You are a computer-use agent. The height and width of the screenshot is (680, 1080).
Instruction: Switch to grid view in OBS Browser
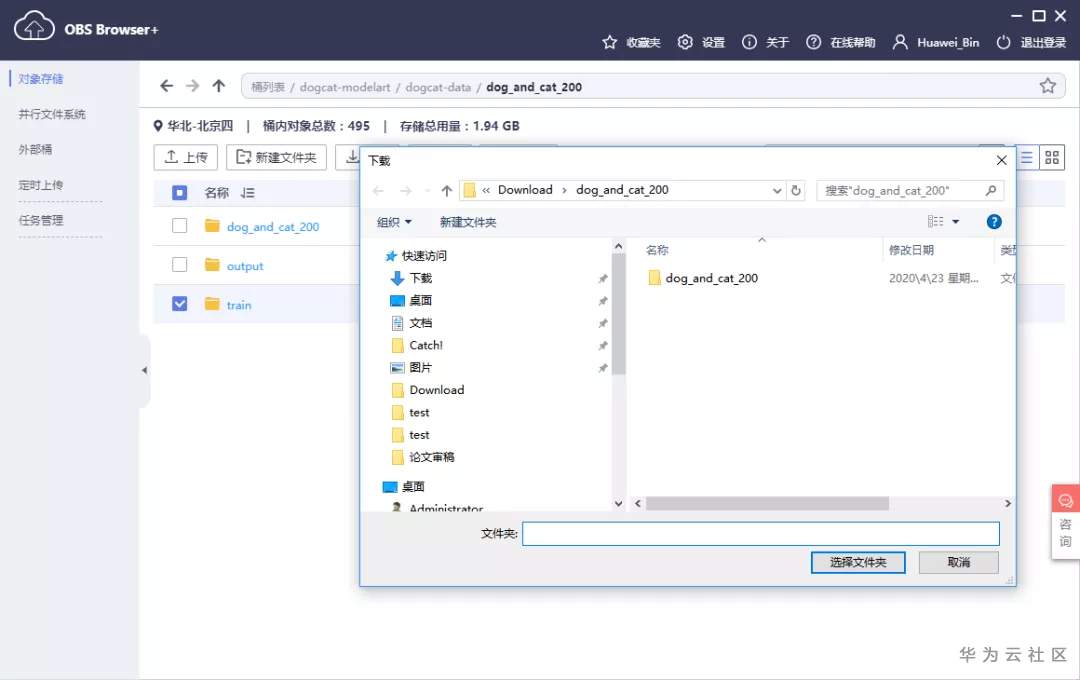pyautogui.click(x=1052, y=157)
